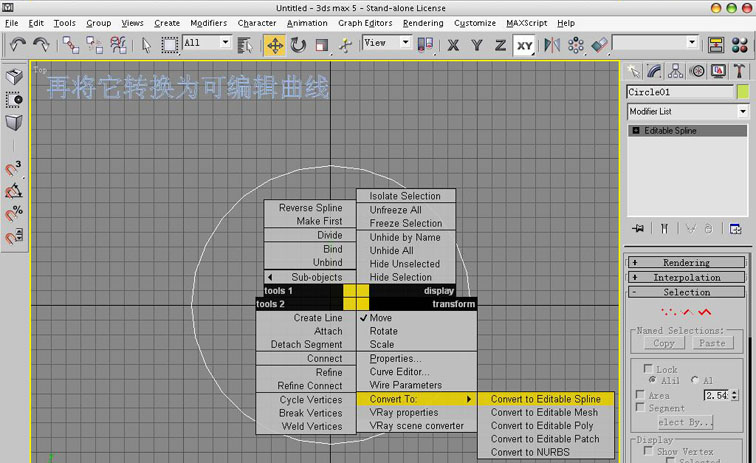Expand the Editable Spline stack entry
The width and height of the screenshot is (756, 463).
pyautogui.click(x=636, y=131)
